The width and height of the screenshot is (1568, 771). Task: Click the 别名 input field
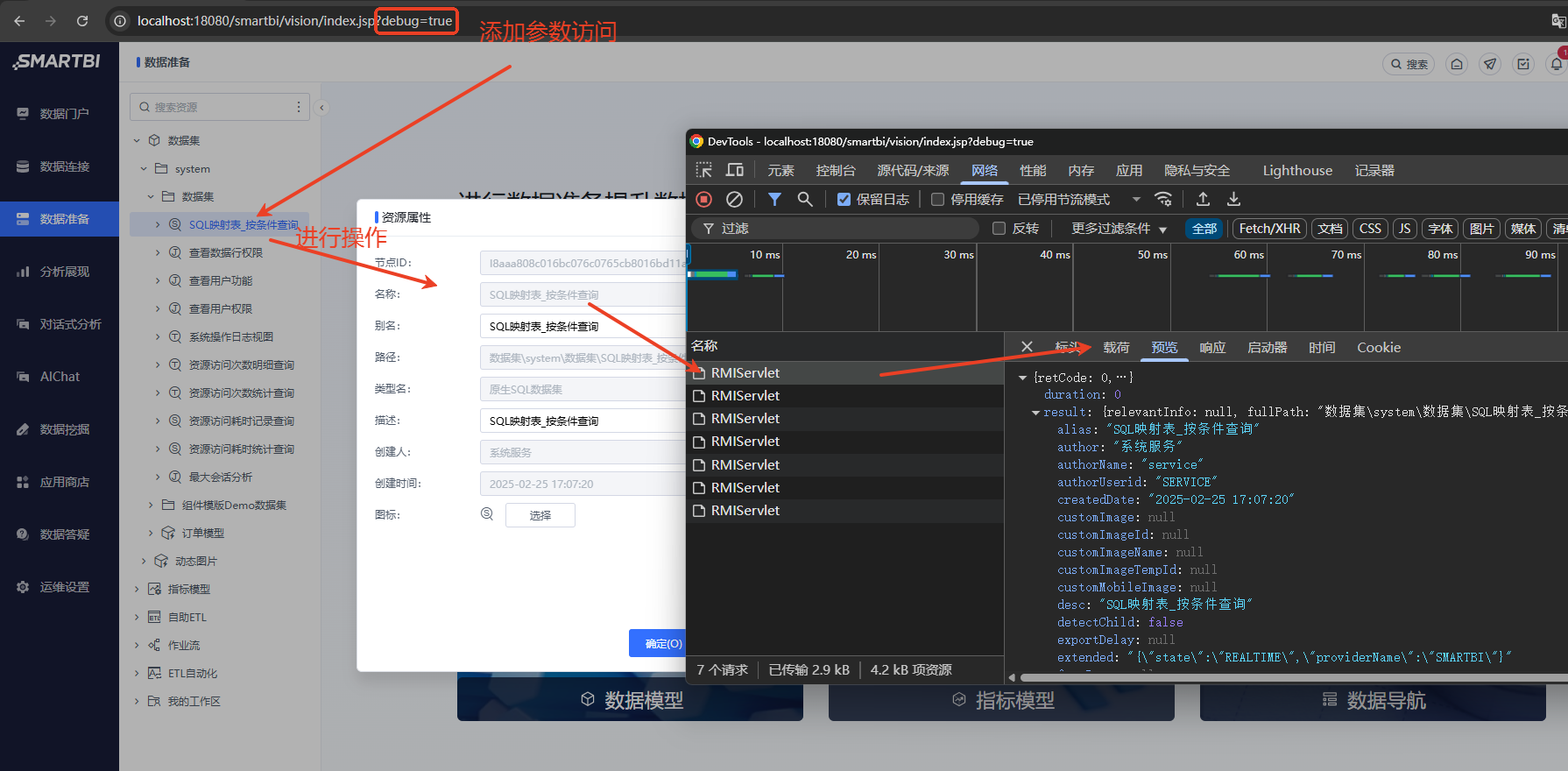pyautogui.click(x=583, y=327)
